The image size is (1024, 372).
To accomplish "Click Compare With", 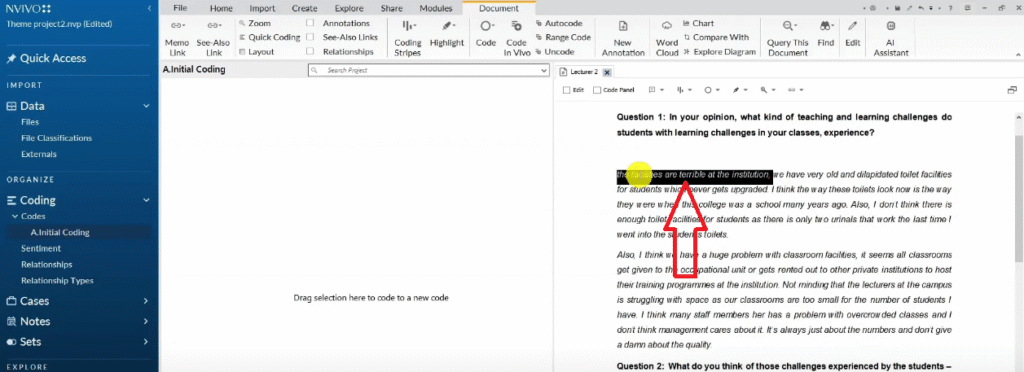I will (716, 37).
